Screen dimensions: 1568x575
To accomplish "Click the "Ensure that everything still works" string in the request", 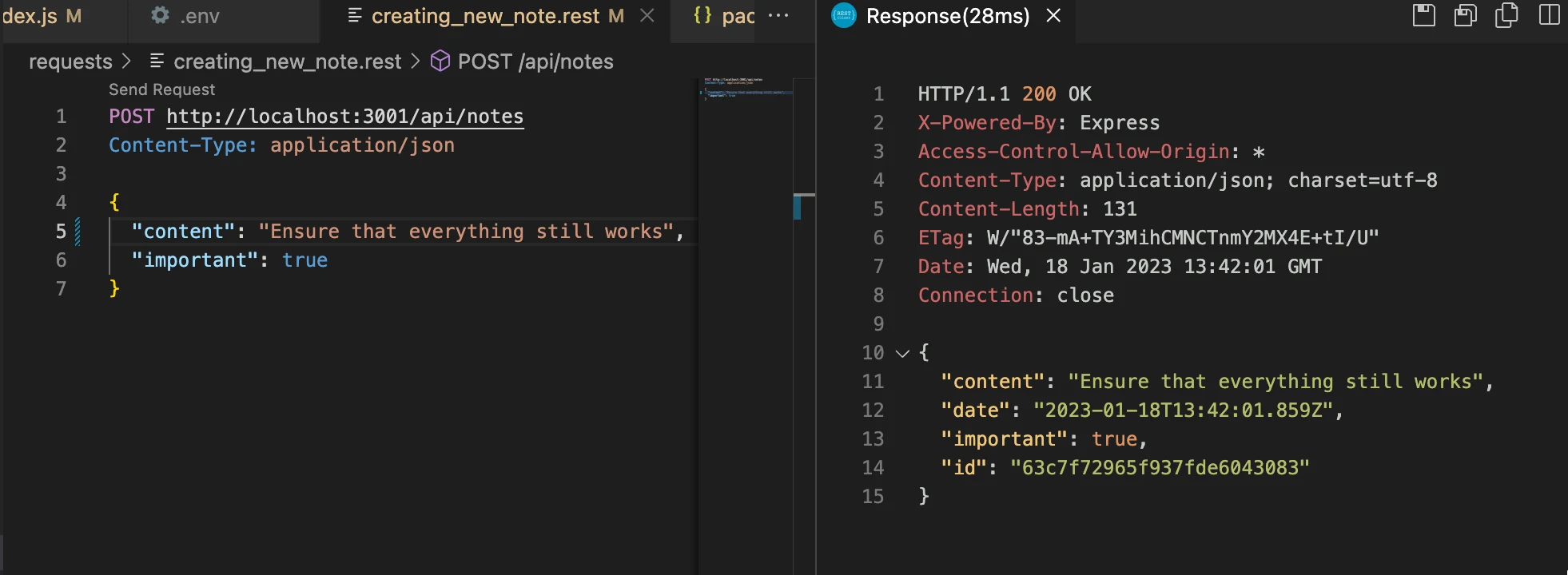I will 466,232.
